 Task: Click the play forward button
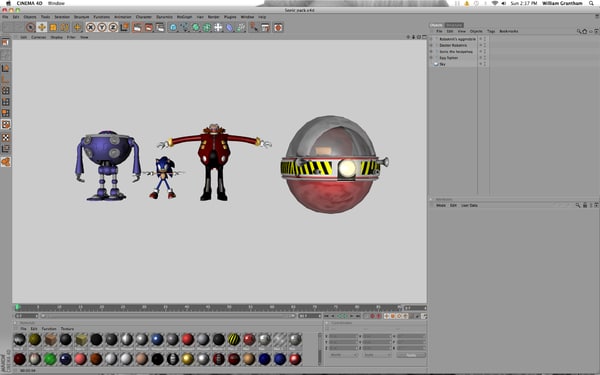345,316
